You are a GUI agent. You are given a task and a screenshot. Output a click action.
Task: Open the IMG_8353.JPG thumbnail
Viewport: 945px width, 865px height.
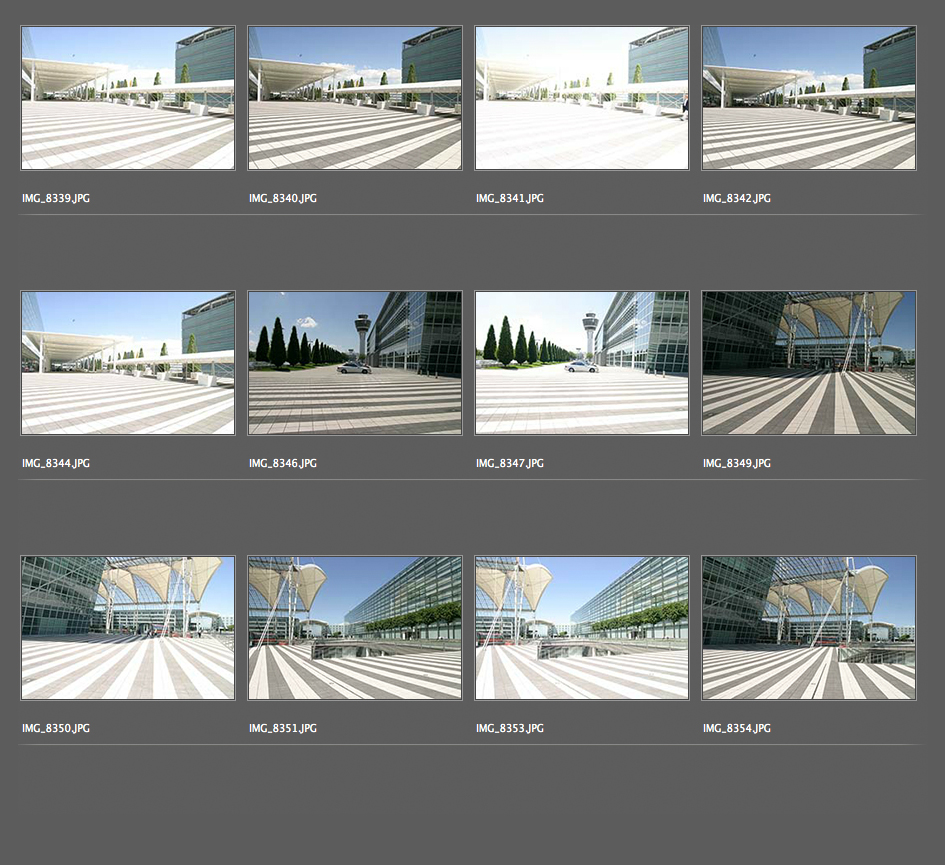click(582, 628)
